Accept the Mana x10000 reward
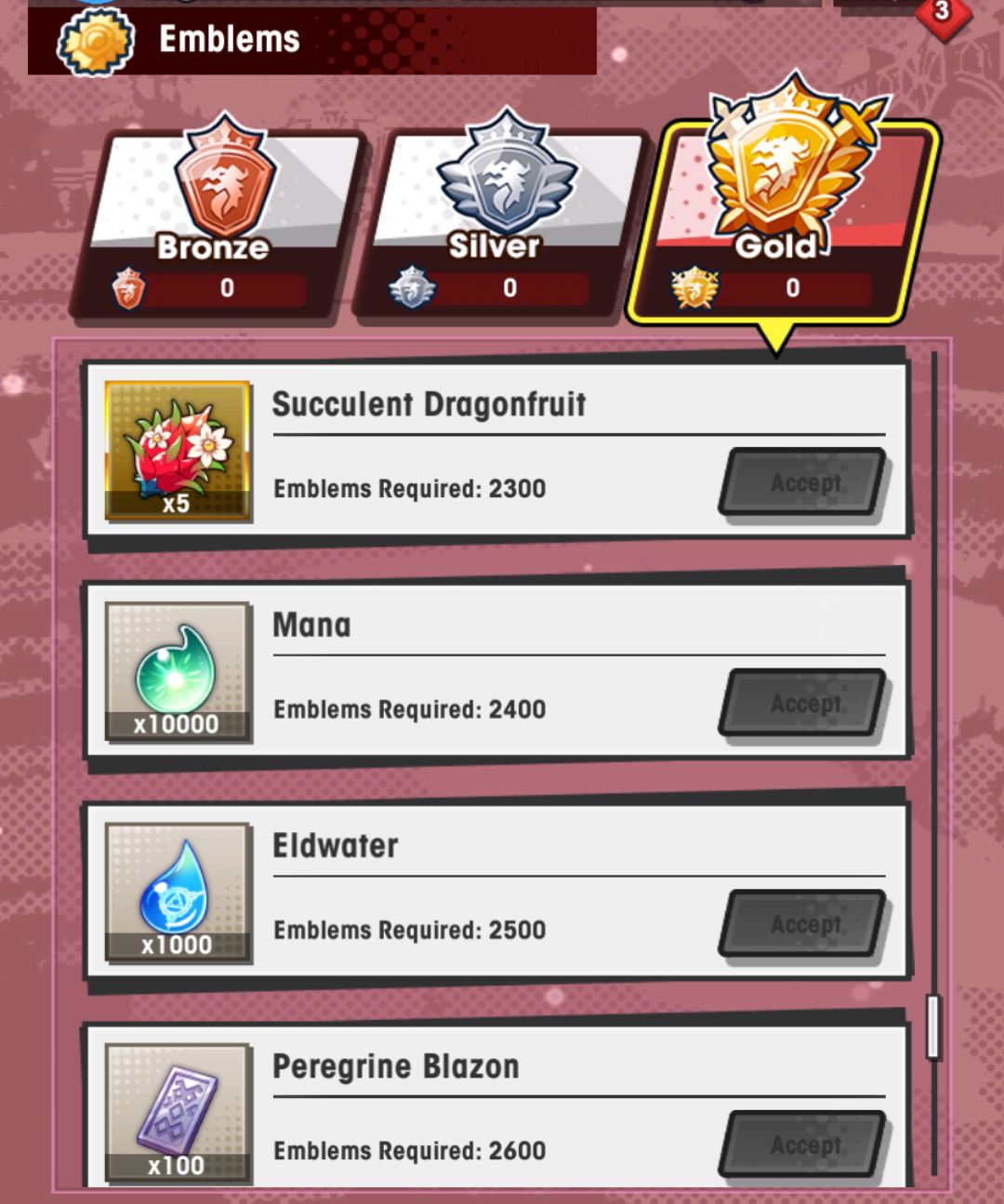The width and height of the screenshot is (1004, 1204). click(x=804, y=703)
